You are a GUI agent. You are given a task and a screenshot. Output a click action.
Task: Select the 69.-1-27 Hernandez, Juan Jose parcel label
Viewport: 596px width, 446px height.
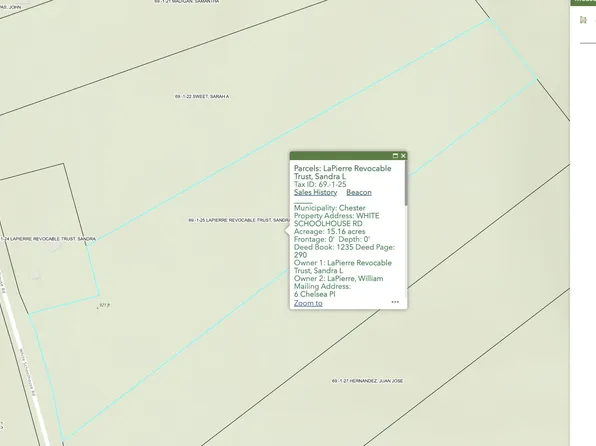pos(367,381)
